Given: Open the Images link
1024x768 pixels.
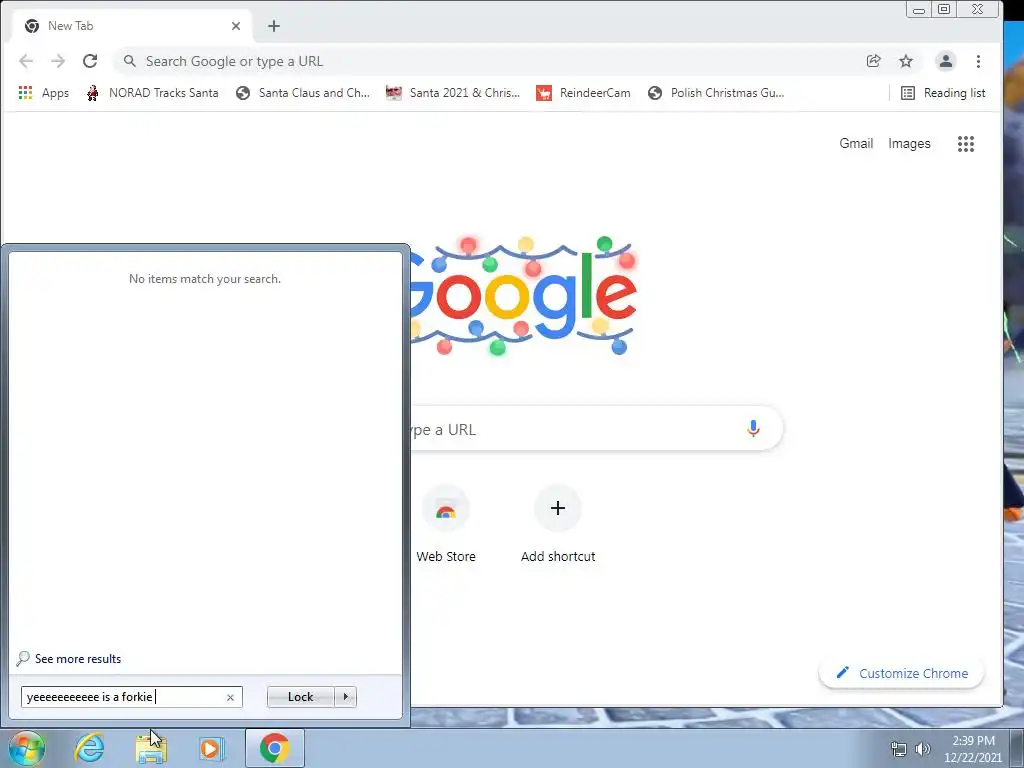Looking at the screenshot, I should point(909,144).
